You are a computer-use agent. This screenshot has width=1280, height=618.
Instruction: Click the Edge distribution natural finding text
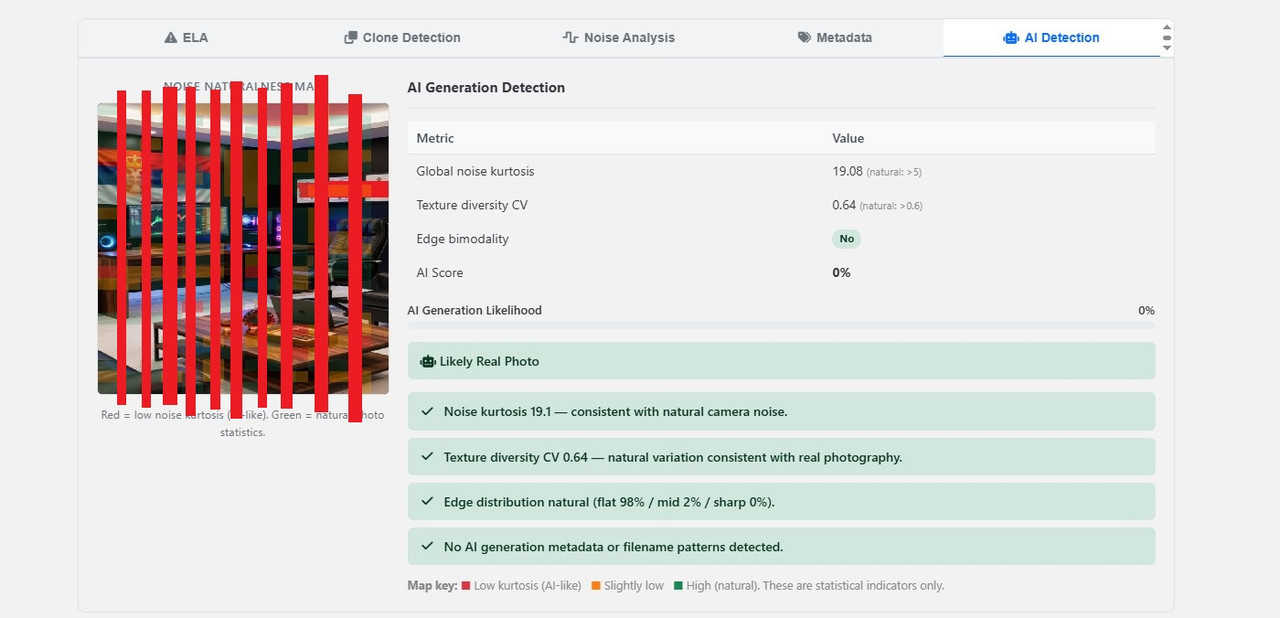(x=609, y=502)
